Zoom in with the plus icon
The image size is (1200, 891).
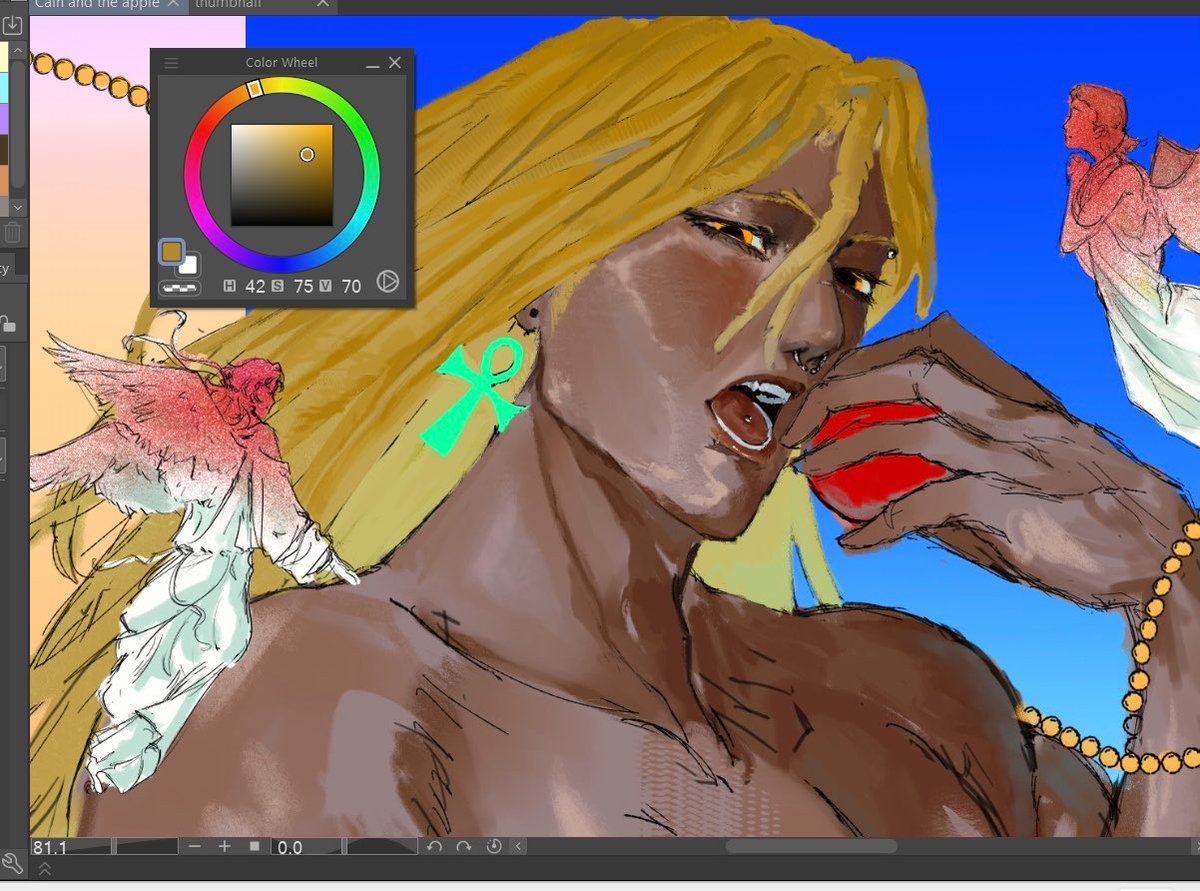(x=224, y=847)
